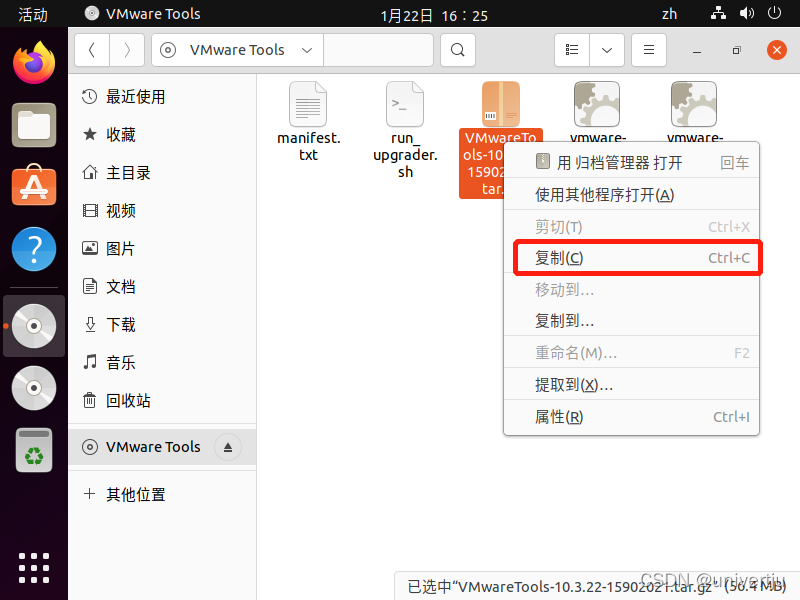Open the hamburger main menu

[649, 50]
